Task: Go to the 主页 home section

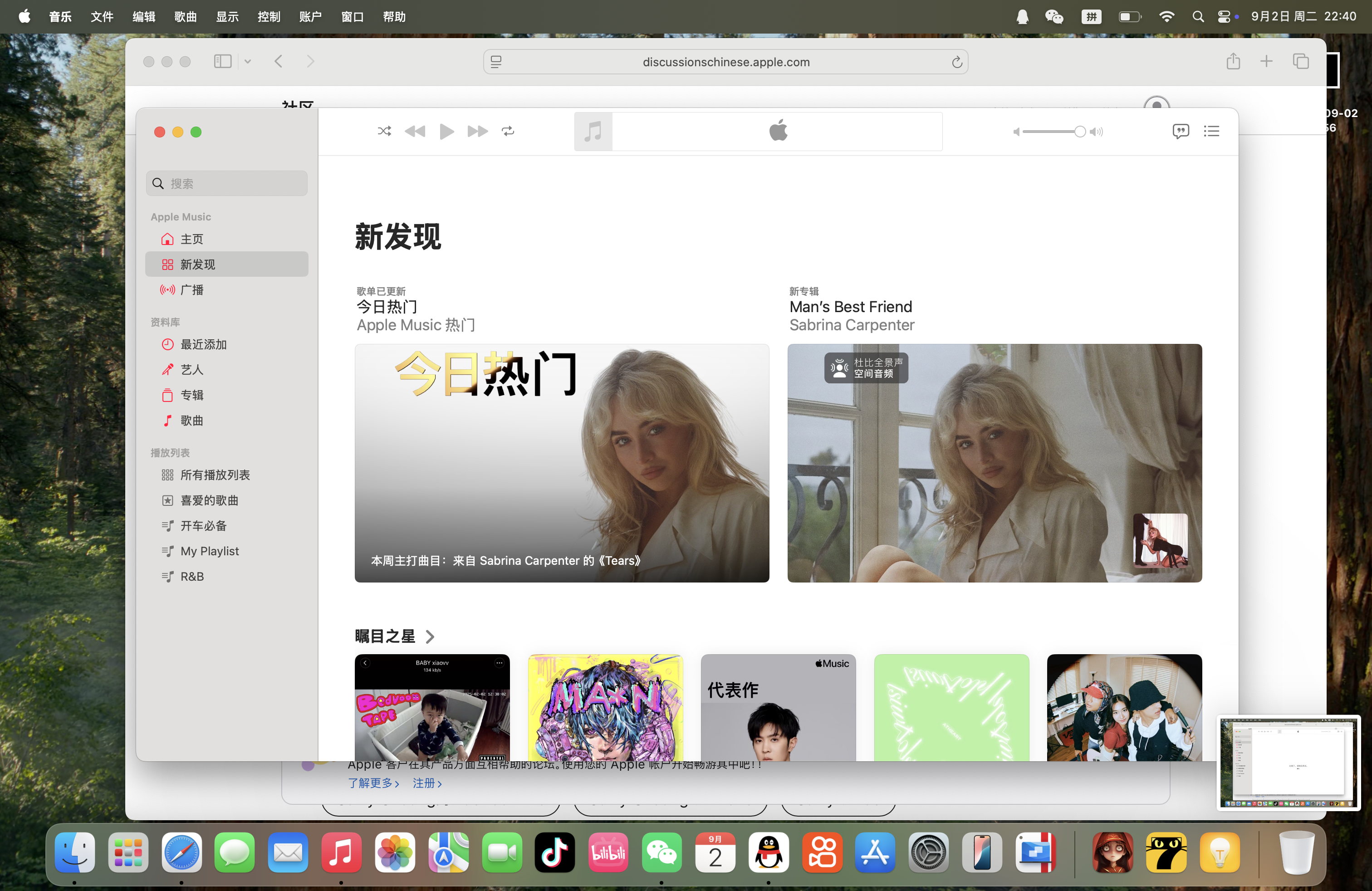Action: pyautogui.click(x=192, y=239)
